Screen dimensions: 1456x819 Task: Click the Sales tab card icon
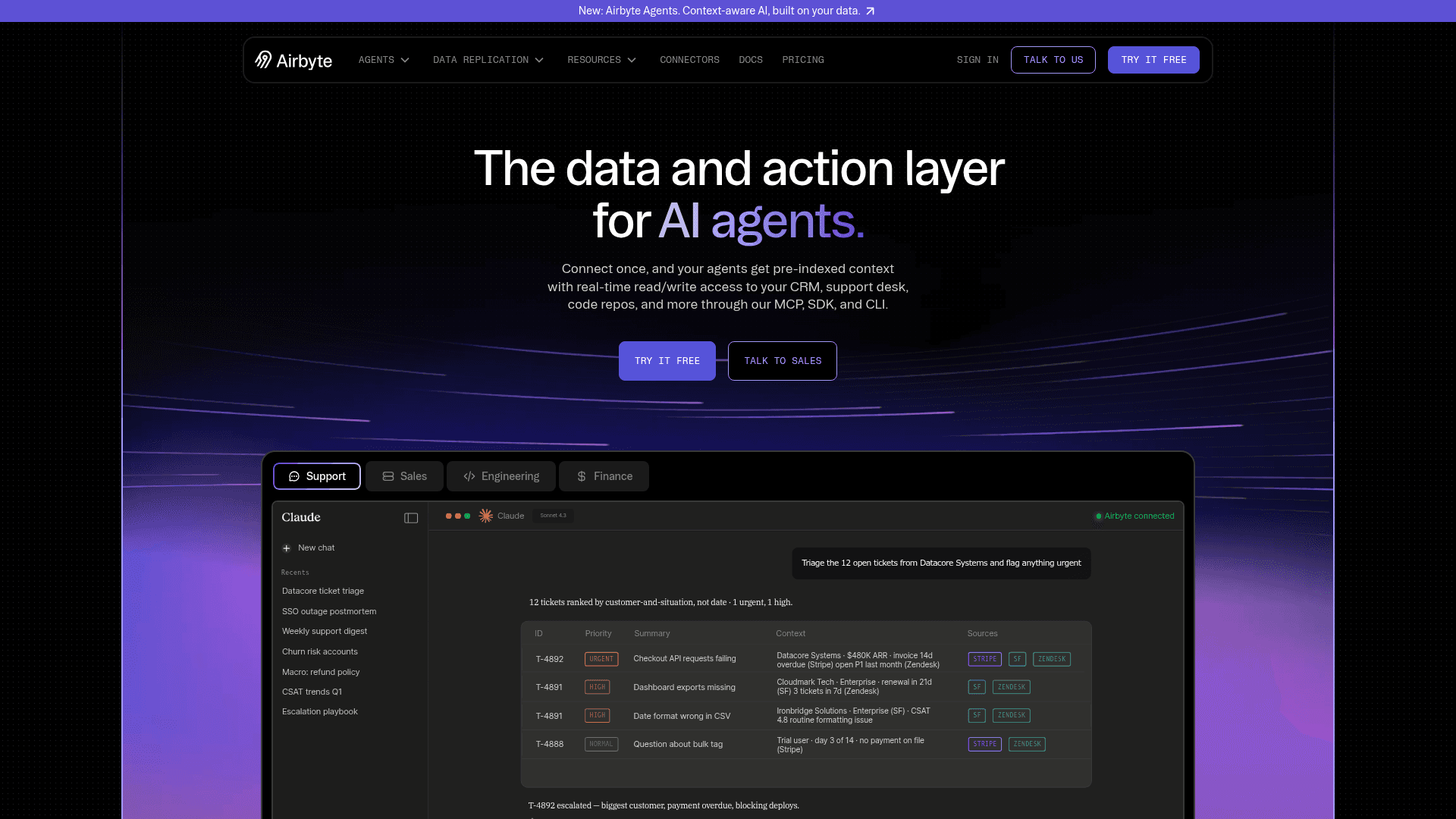388,476
